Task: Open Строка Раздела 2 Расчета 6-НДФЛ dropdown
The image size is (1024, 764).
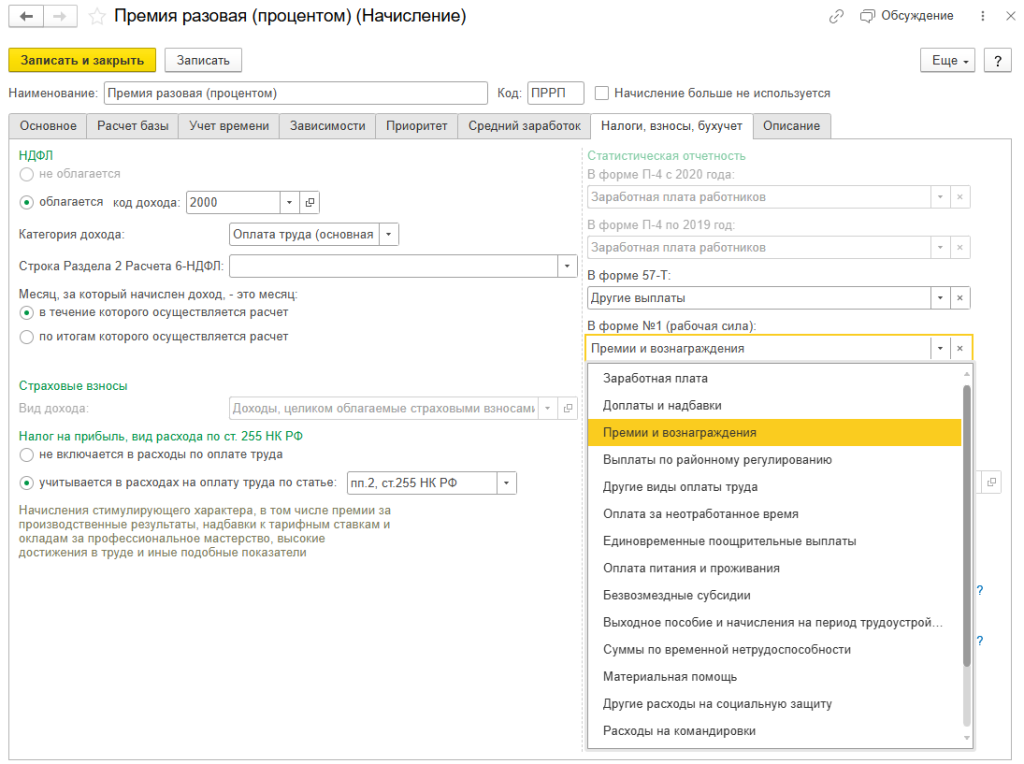Action: pyautogui.click(x=567, y=266)
